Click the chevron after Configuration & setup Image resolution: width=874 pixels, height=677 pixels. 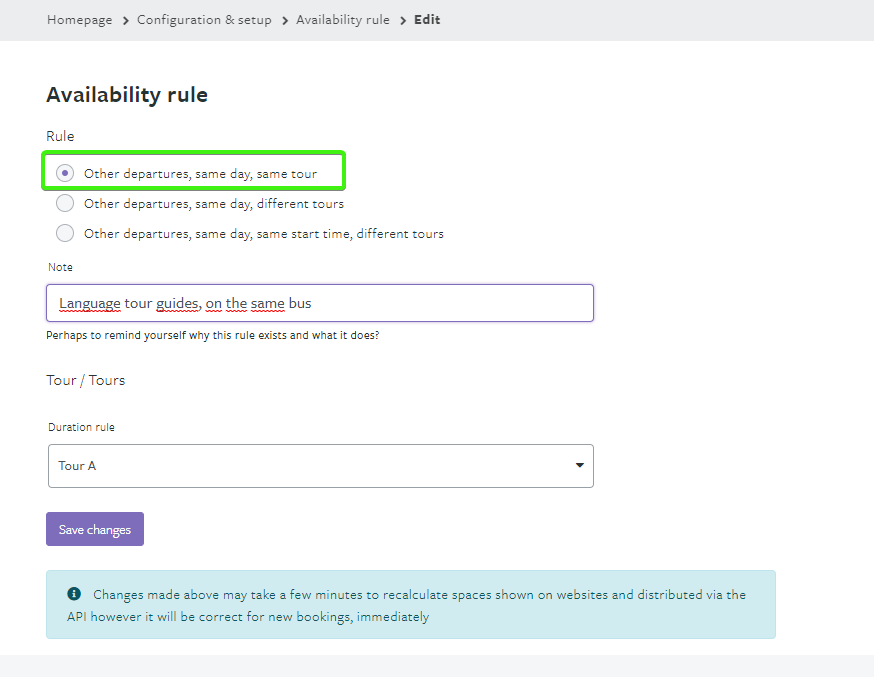tap(285, 21)
